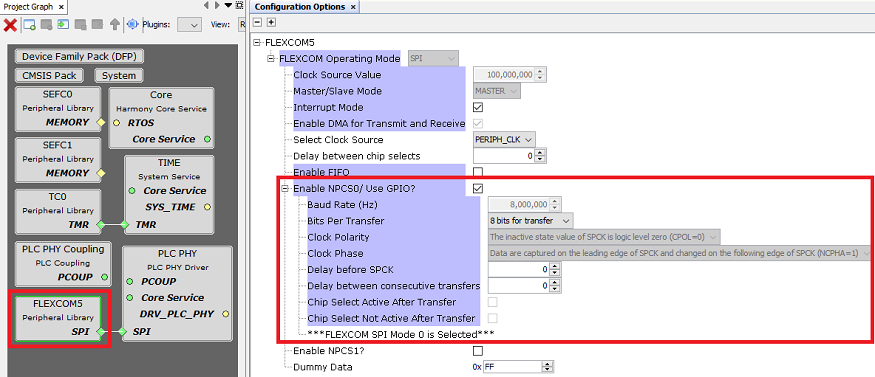Open the Clock Polarity dropdown
875x377 pixels.
[604, 237]
